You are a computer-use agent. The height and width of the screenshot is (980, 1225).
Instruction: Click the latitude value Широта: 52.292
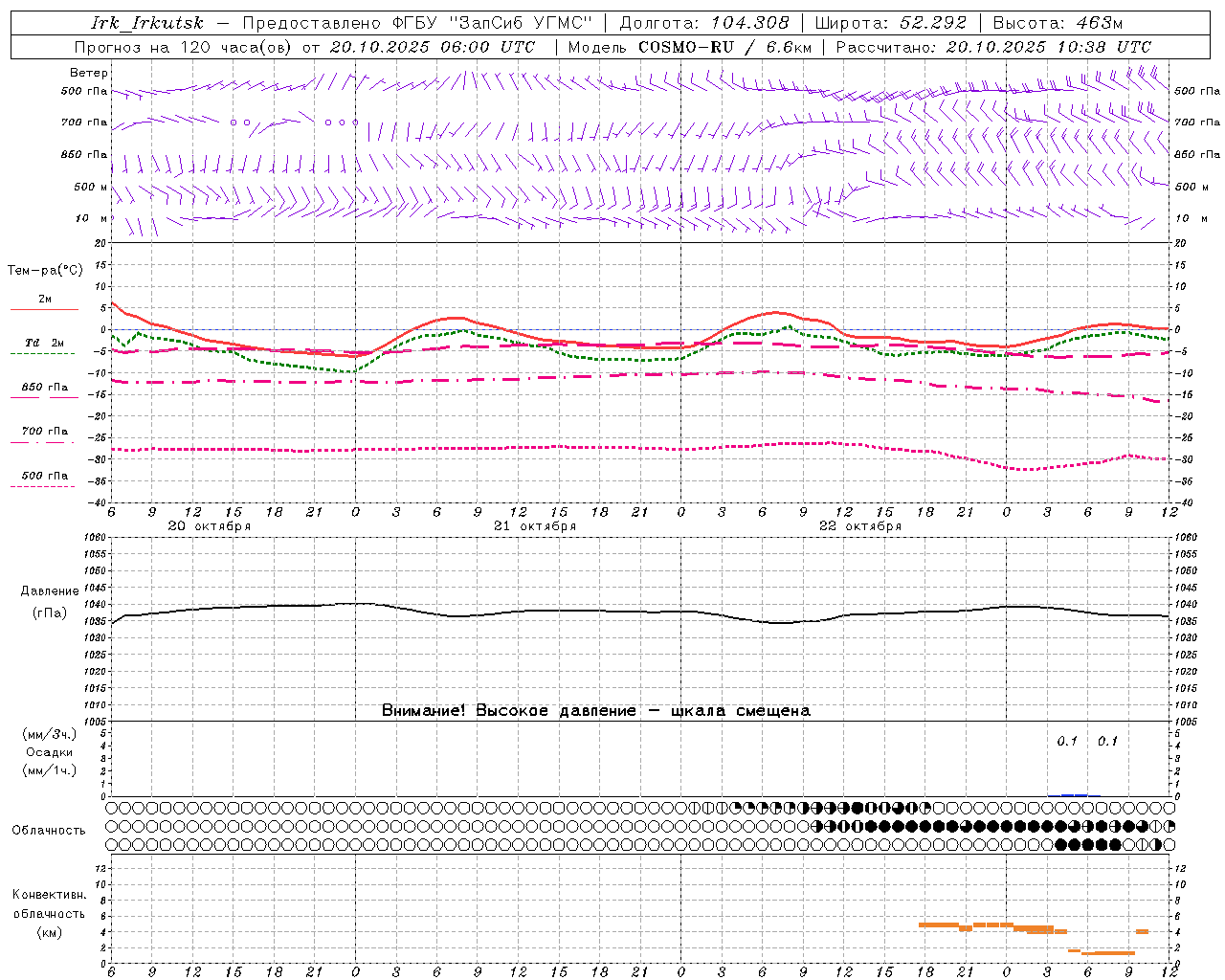890,23
